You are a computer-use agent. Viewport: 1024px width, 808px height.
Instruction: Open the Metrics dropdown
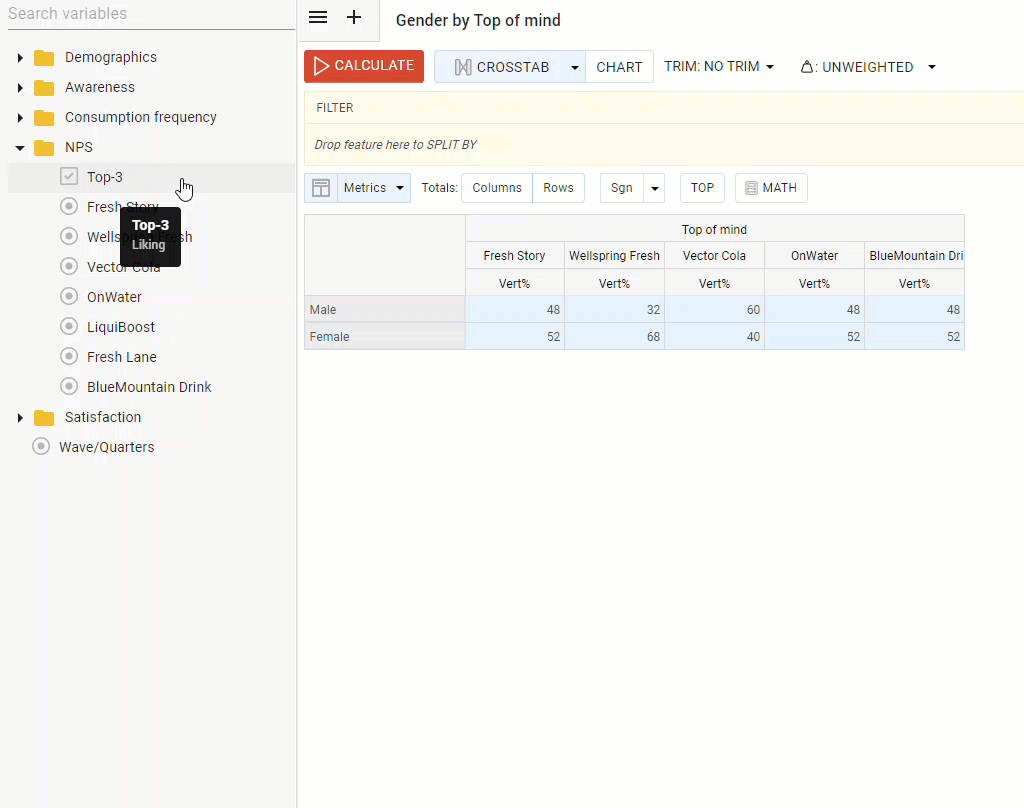point(374,188)
